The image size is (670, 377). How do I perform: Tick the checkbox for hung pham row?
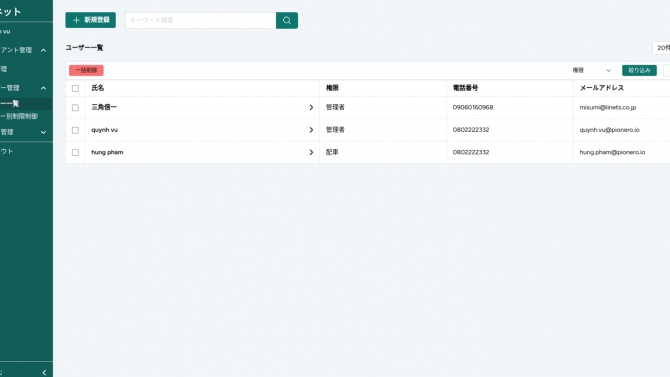75,152
